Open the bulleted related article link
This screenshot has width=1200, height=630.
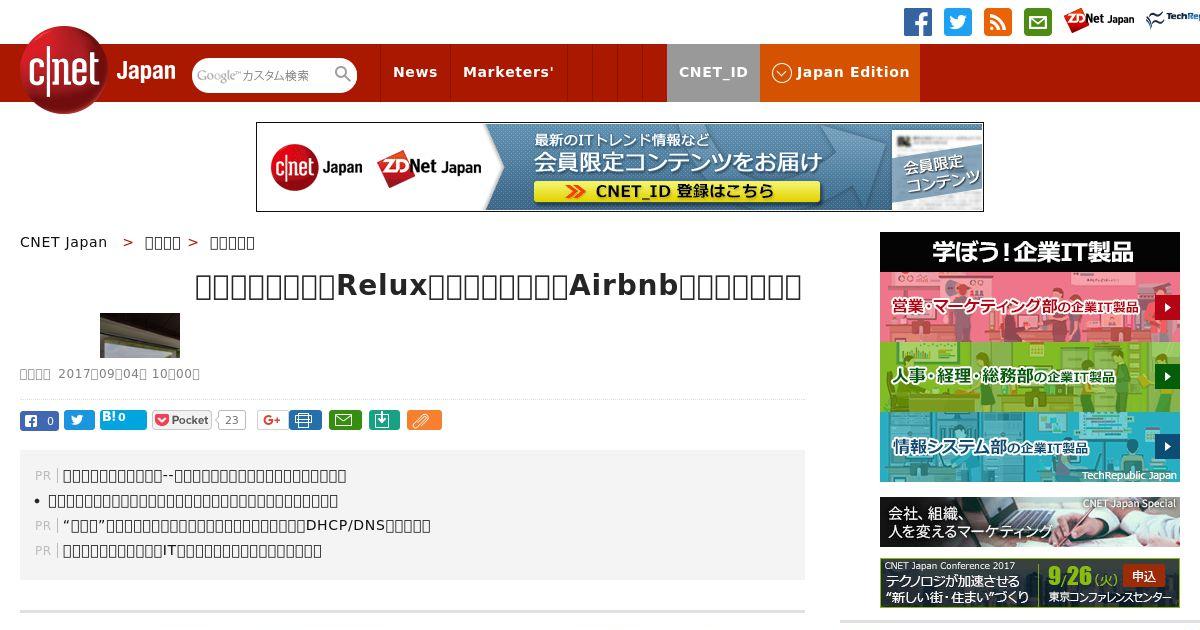tap(193, 501)
